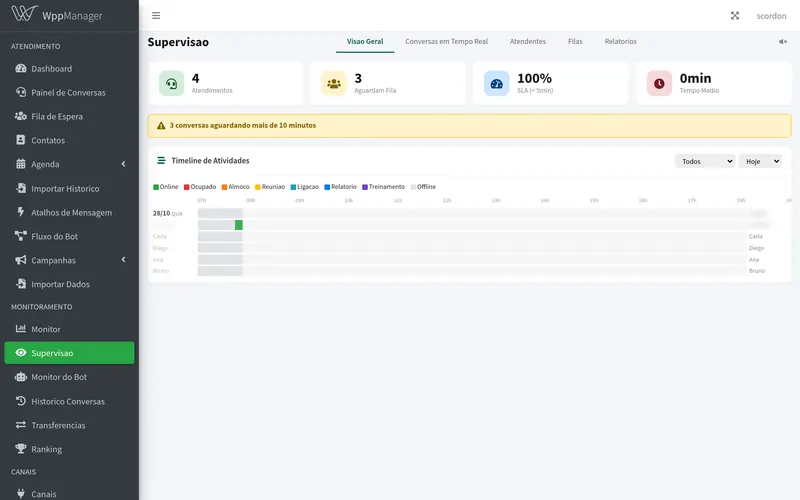Viewport: 800px width, 500px height.
Task: Click the Canais plug icon
Action: 21,493
